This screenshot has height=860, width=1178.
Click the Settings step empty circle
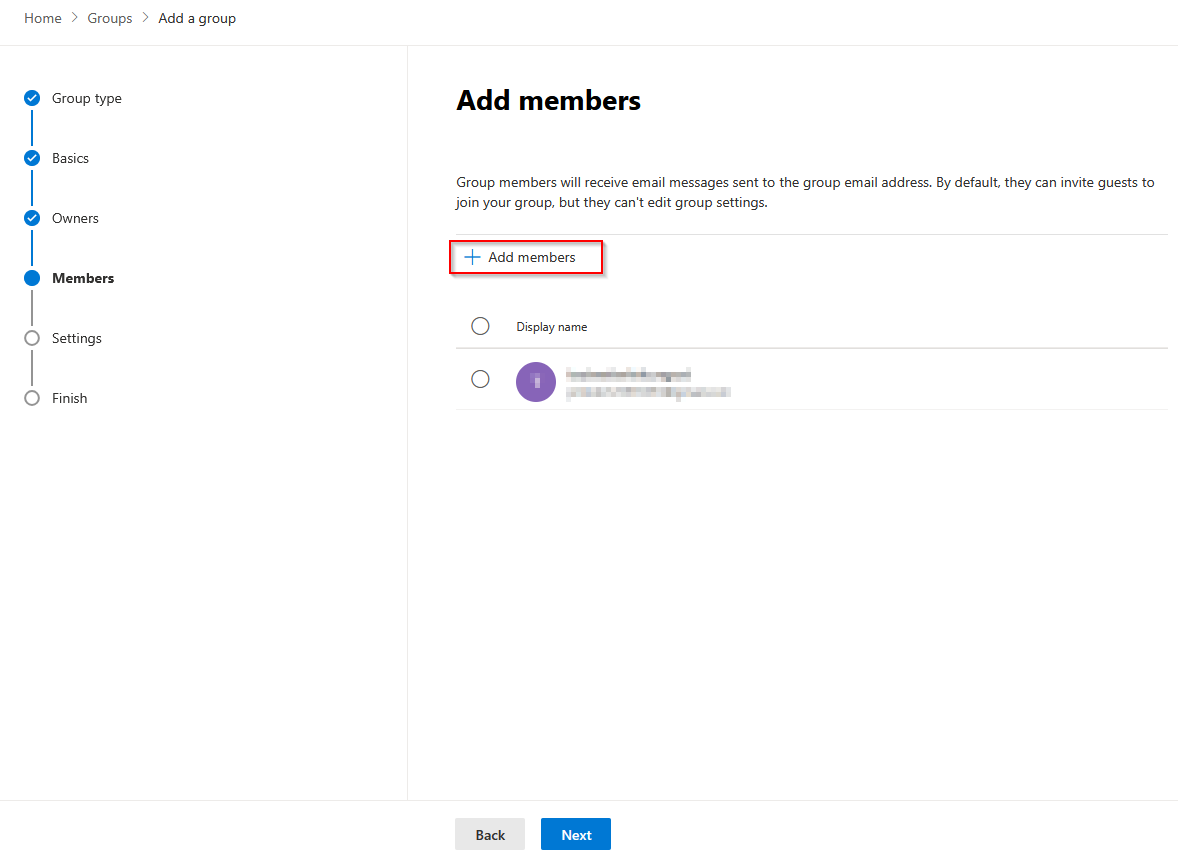click(32, 338)
